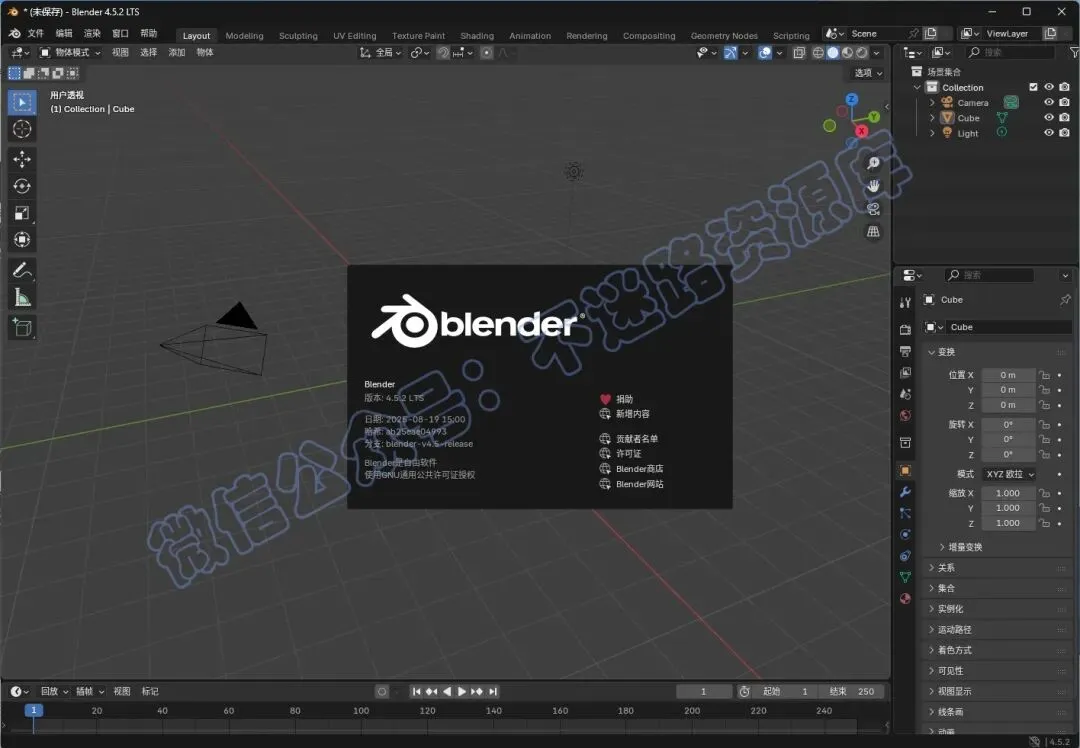Viewport: 1080px width, 748px height.
Task: Switch to wireframe shading mode
Action: point(818,52)
